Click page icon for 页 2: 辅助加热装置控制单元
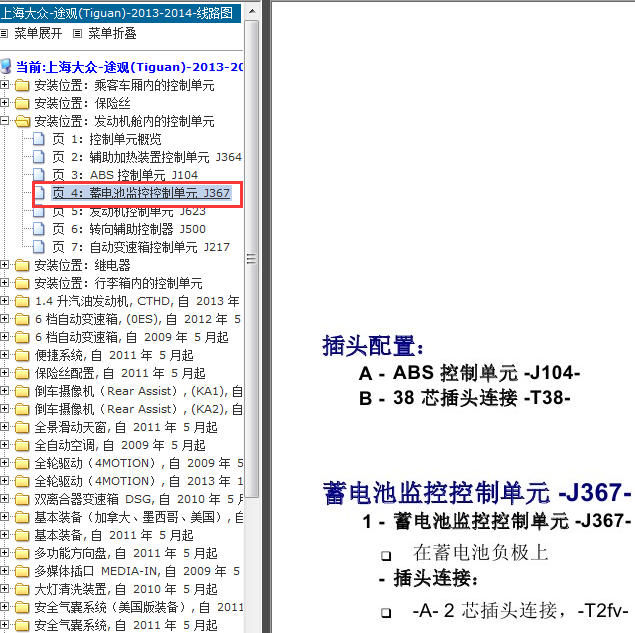The height and width of the screenshot is (633, 635). tap(38, 157)
